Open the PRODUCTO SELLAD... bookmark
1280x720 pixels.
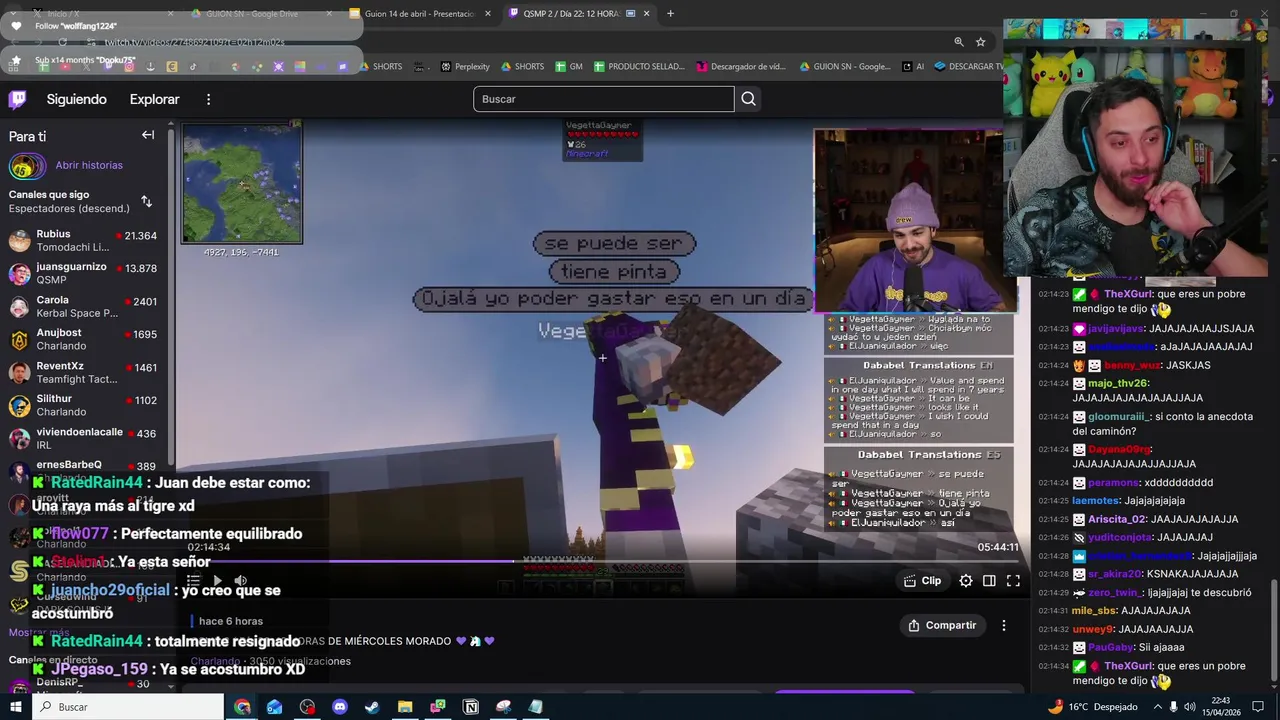[639, 67]
